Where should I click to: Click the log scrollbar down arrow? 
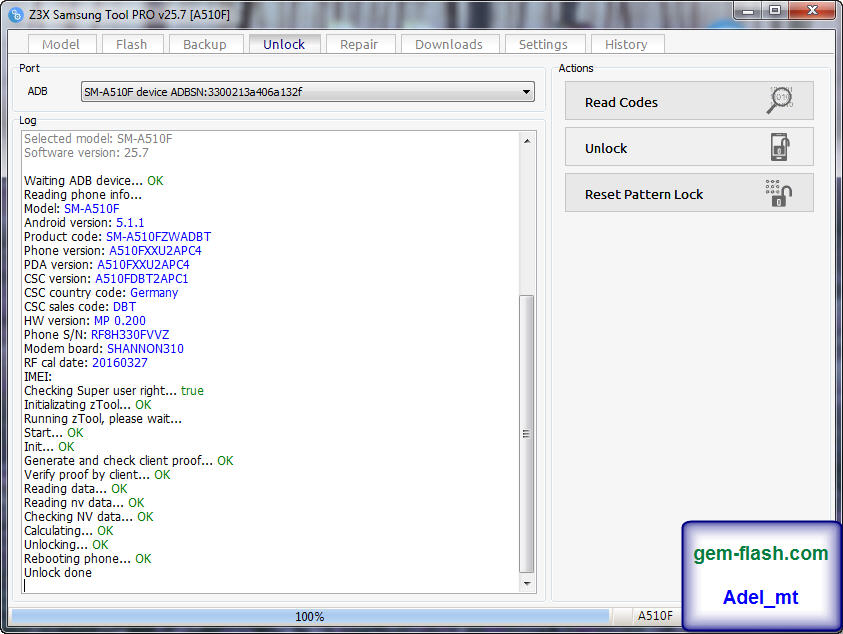click(x=527, y=583)
